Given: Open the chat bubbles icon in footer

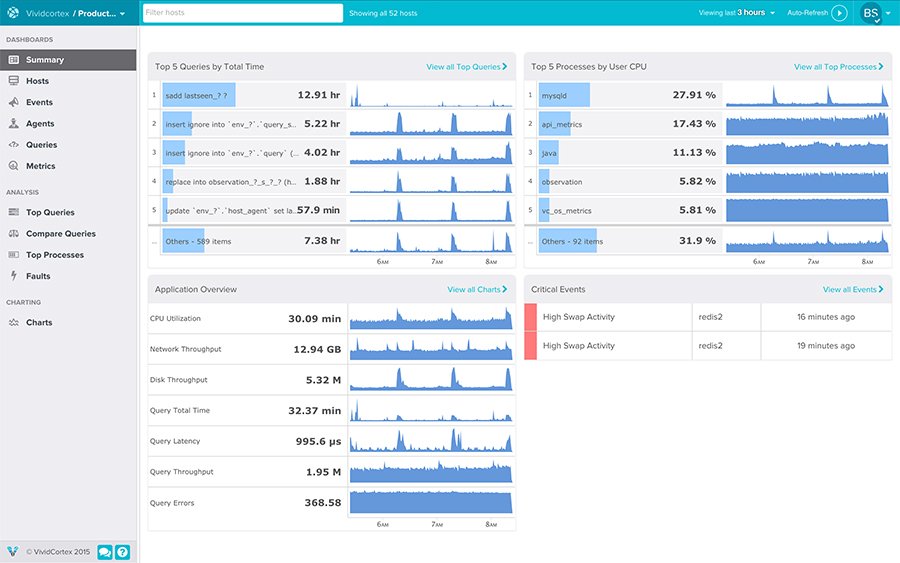Looking at the screenshot, I should [x=105, y=551].
